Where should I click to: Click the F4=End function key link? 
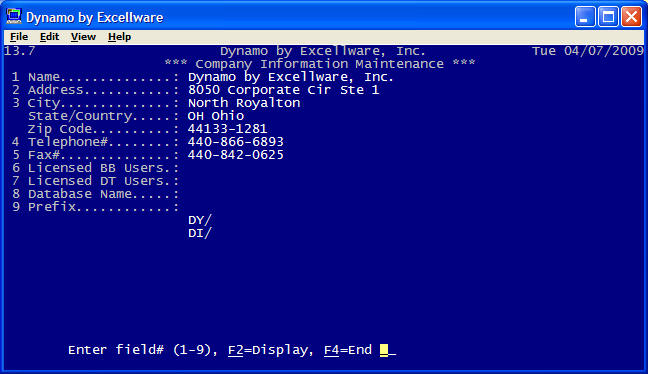pos(348,350)
